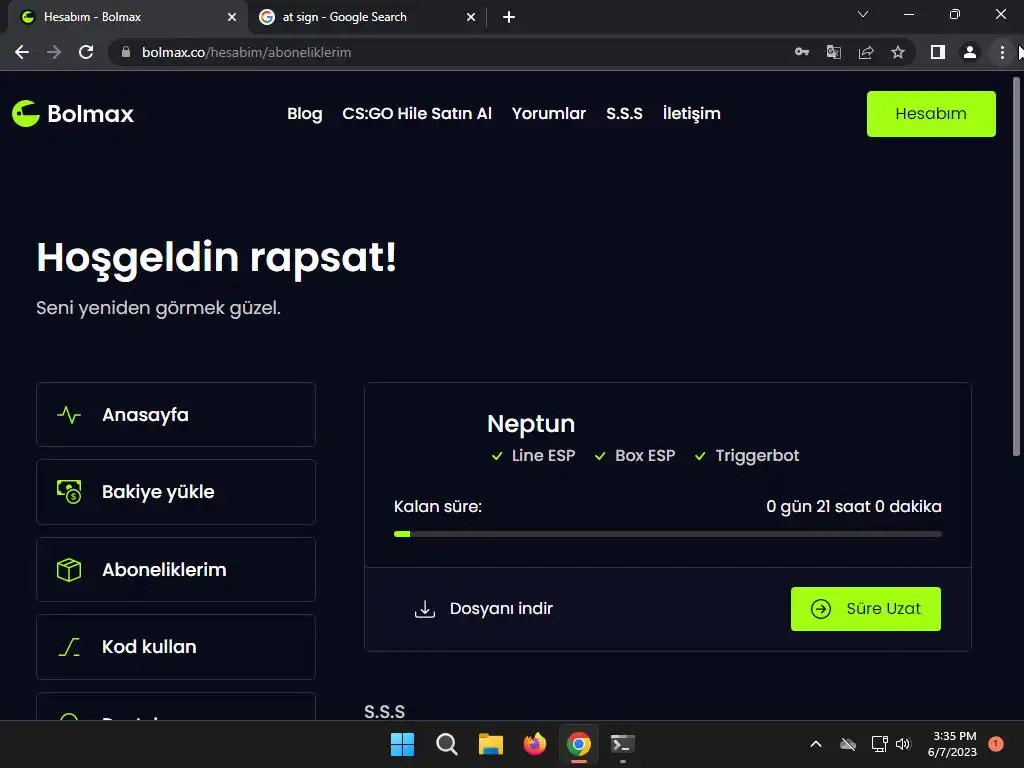Screen dimensions: 1024x768
Task: Click the Anasayfa pulse icon
Action: click(x=69, y=415)
